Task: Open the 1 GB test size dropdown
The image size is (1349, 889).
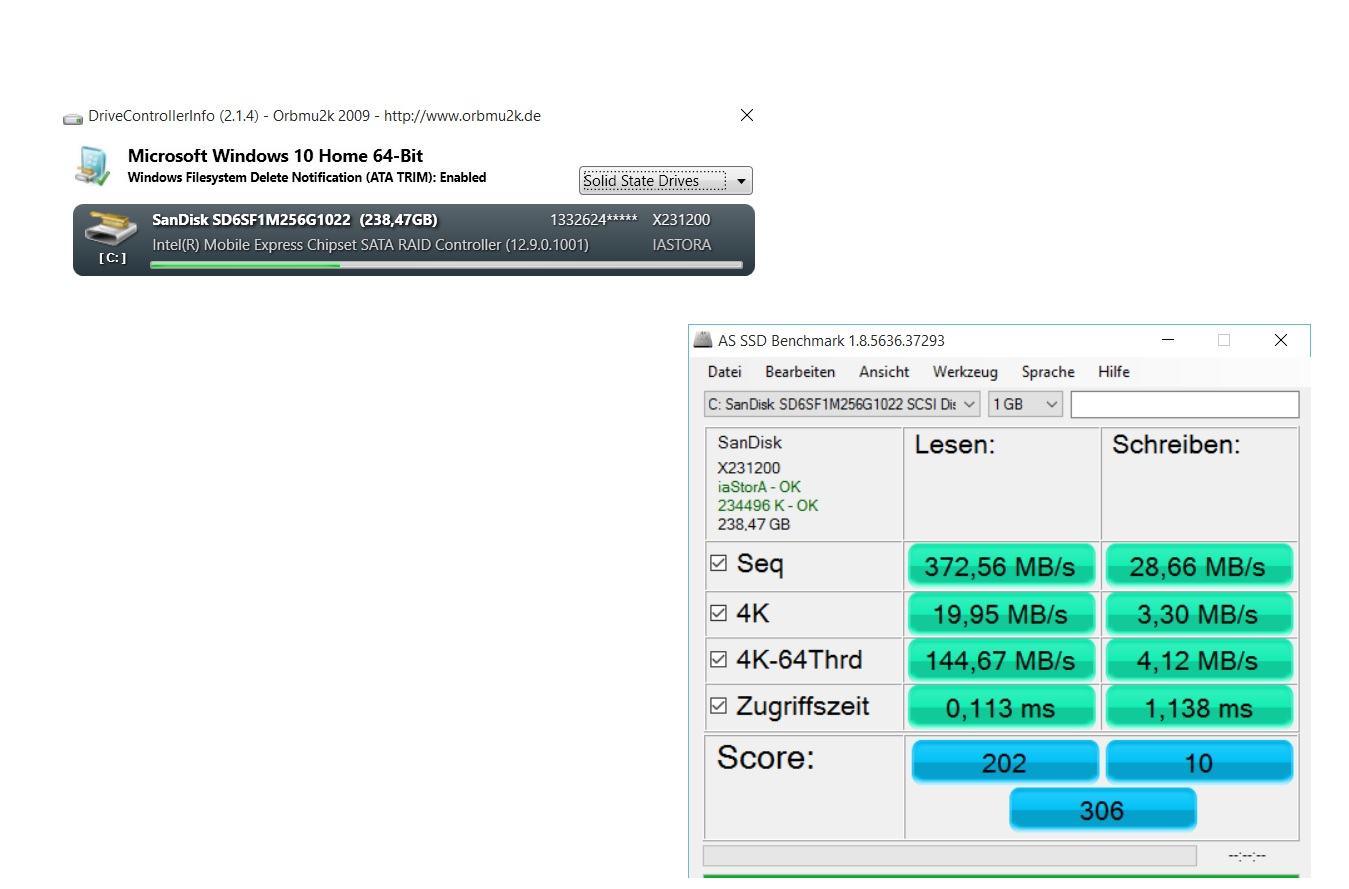Action: coord(1025,404)
